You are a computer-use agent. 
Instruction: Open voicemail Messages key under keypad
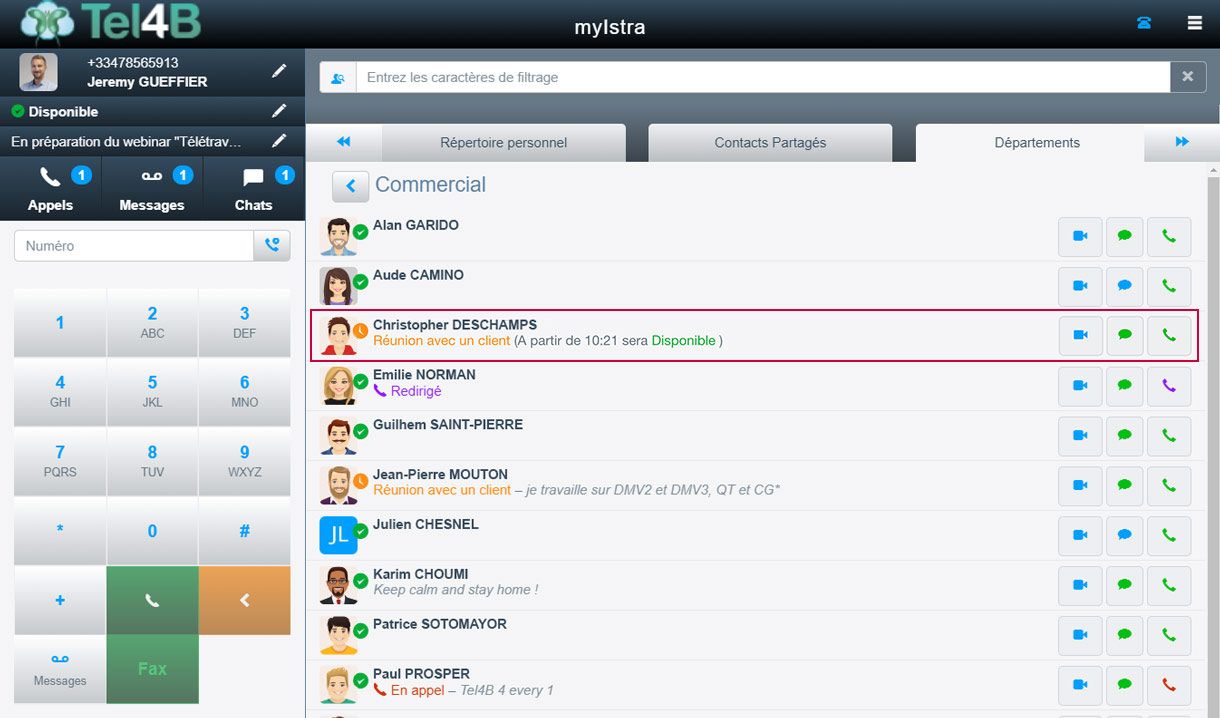tap(60, 669)
